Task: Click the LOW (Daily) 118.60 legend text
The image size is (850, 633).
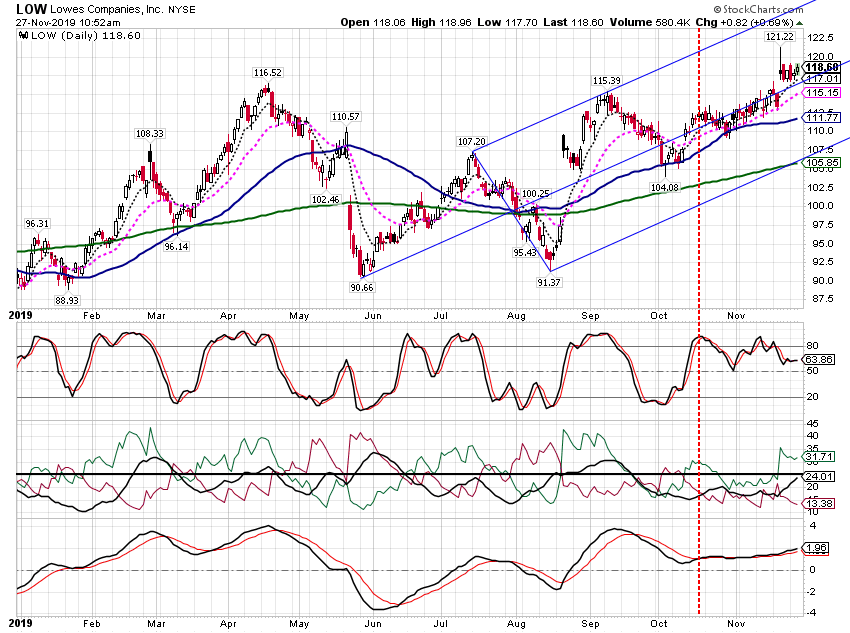Action: (x=86, y=36)
